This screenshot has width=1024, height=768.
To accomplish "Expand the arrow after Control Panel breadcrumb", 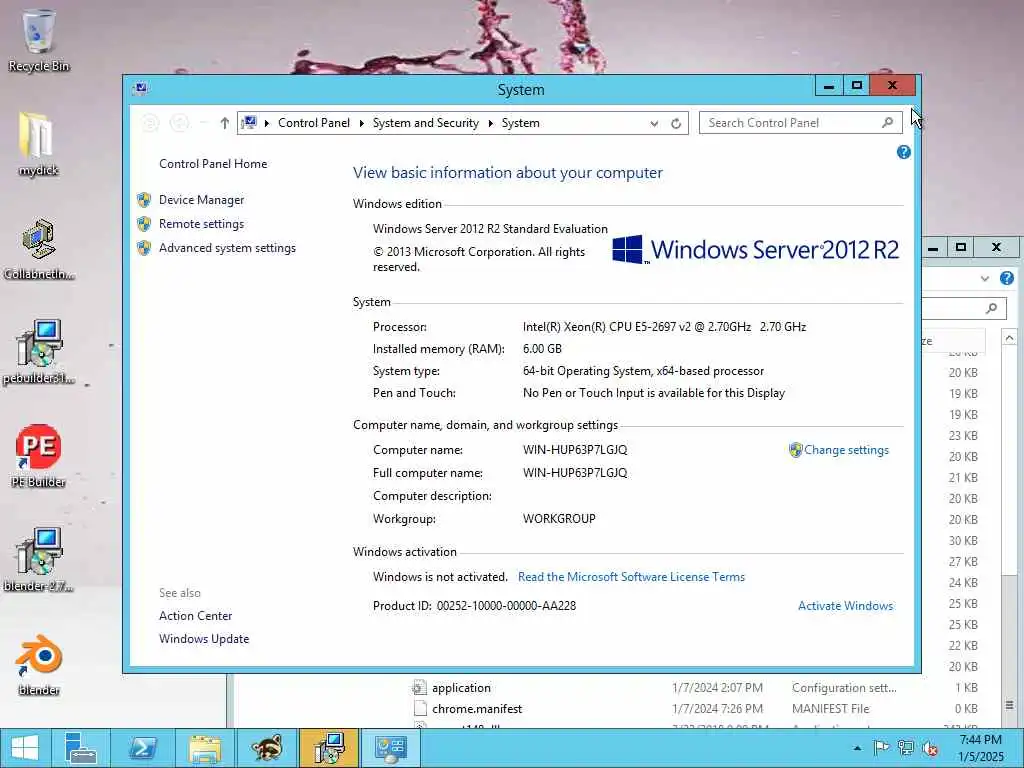I will pyautogui.click(x=361, y=123).
